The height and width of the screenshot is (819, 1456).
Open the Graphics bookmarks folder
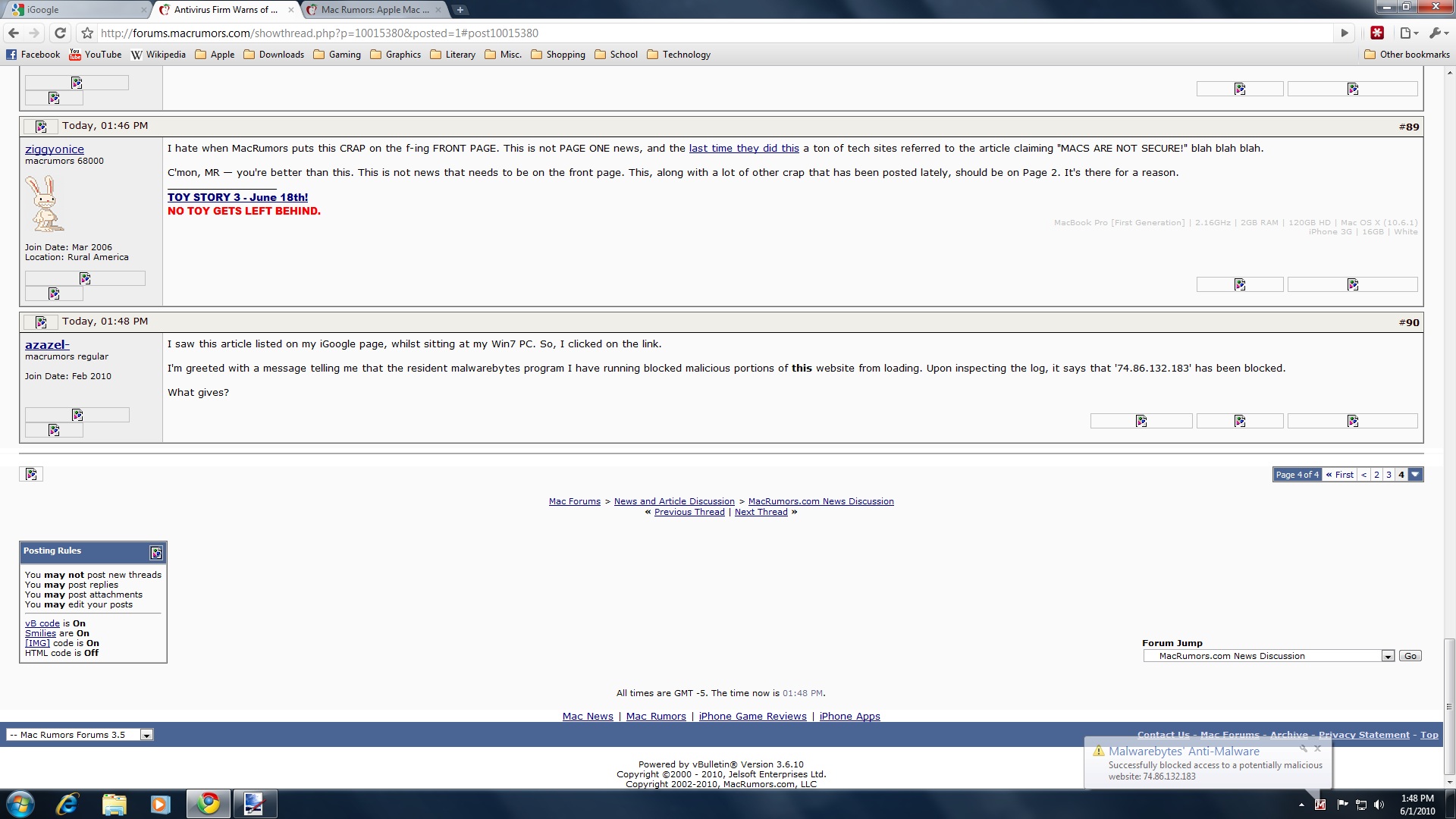tap(395, 55)
